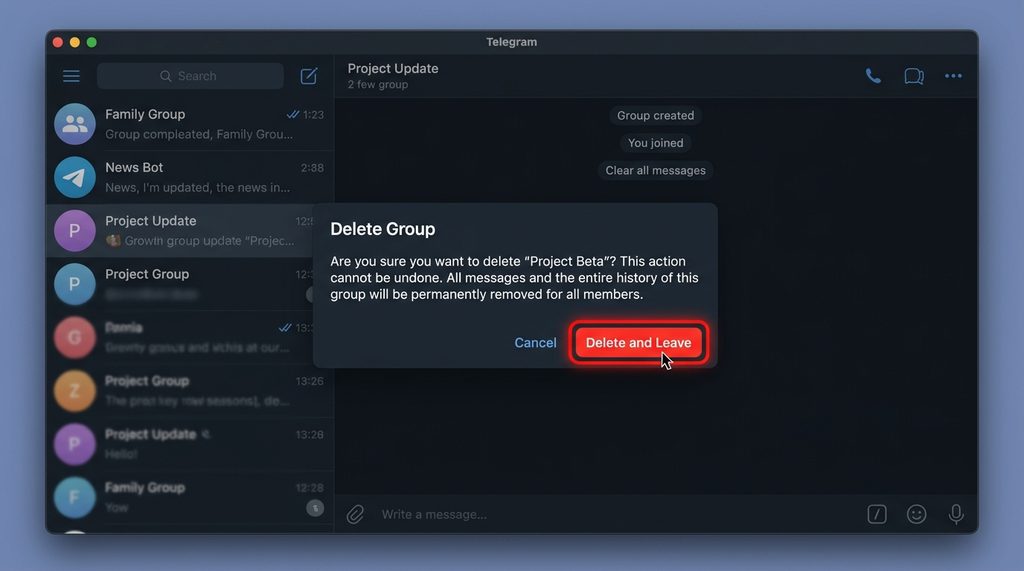Click the Search field in sidebar
Image resolution: width=1024 pixels, height=571 pixels.
click(190, 76)
